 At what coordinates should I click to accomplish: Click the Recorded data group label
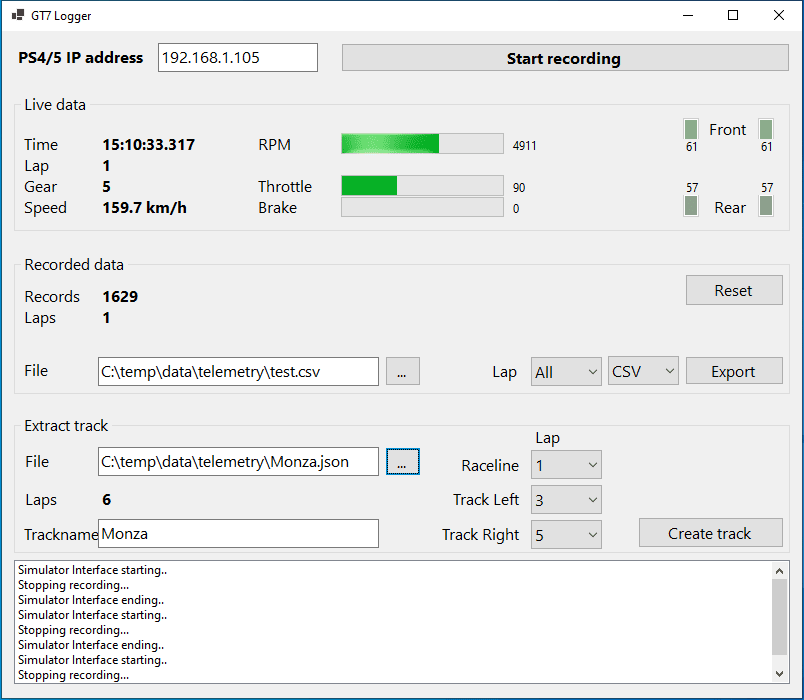click(74, 265)
